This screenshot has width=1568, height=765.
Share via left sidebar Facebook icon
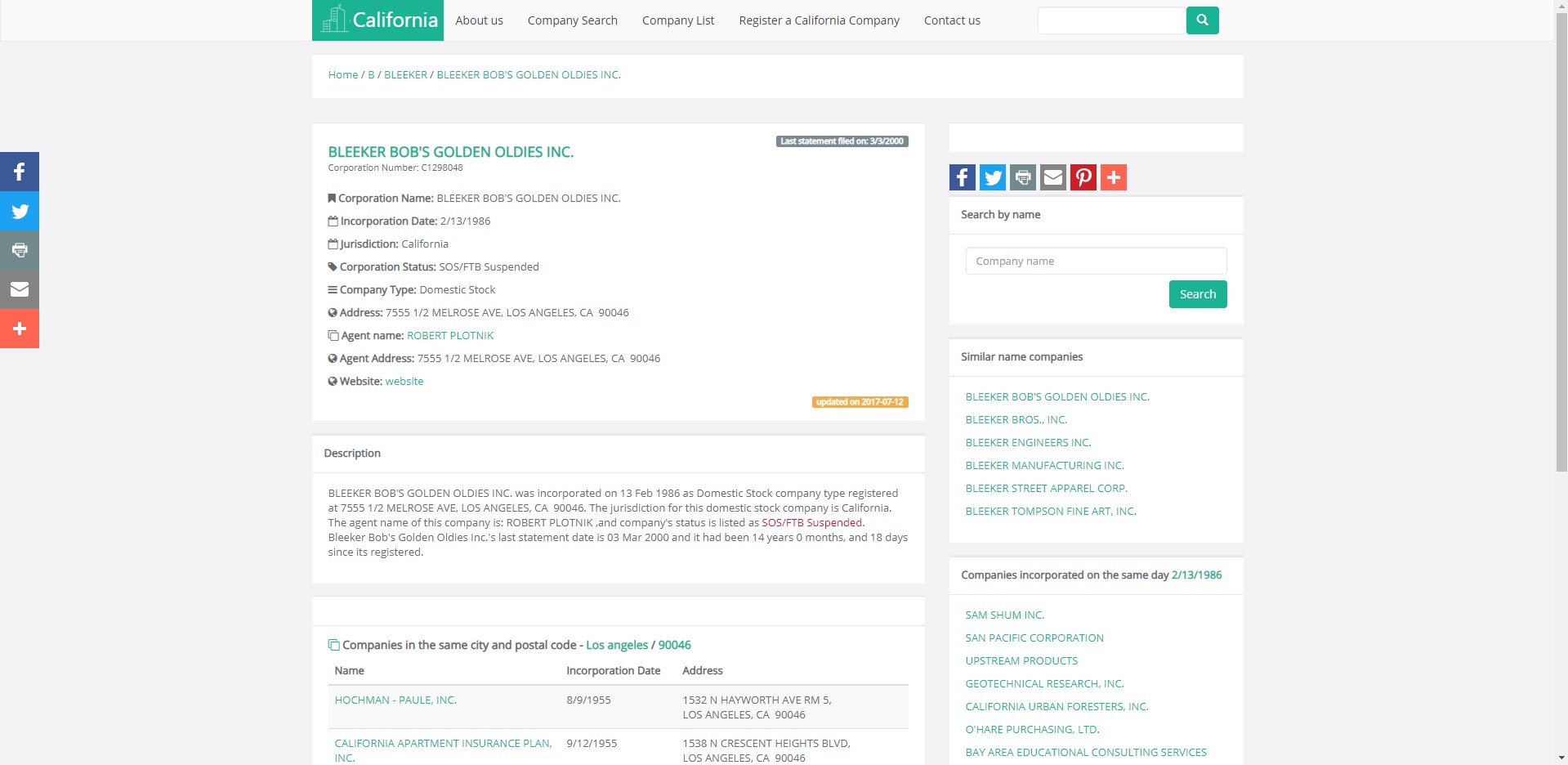tap(20, 172)
